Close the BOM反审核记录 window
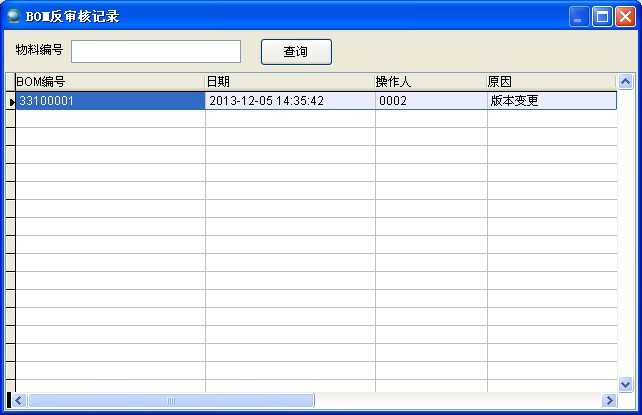The width and height of the screenshot is (642, 415). point(625,16)
